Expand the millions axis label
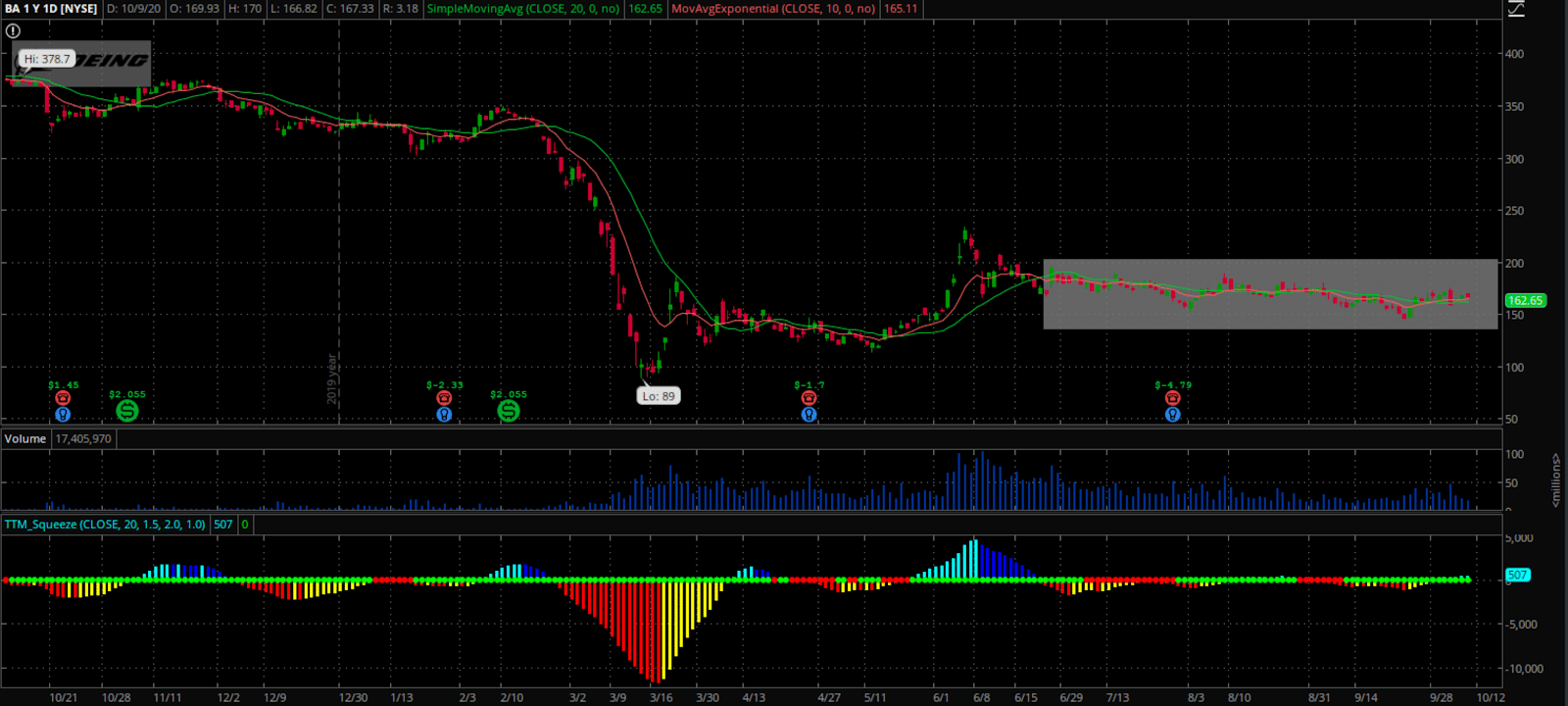Image resolution: width=1568 pixels, height=706 pixels. [1555, 480]
